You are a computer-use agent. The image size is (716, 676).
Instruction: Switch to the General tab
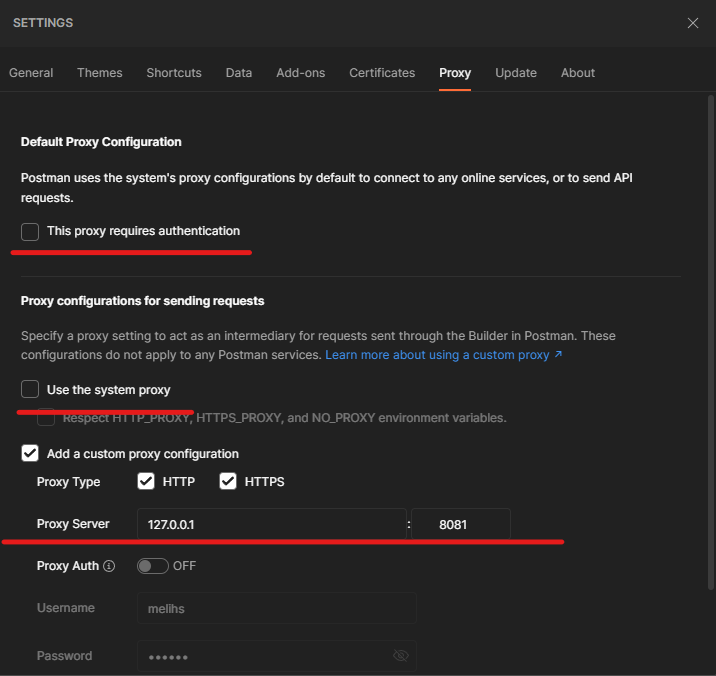pyautogui.click(x=31, y=73)
